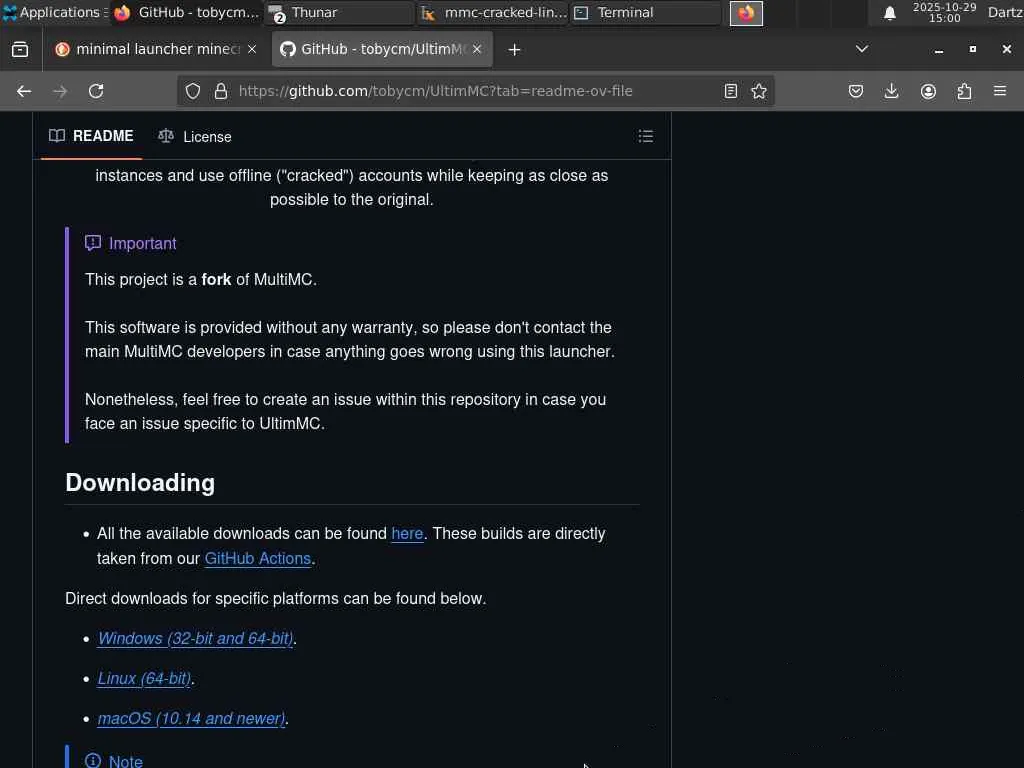Open the tracking protection shield icon
The image size is (1024, 768).
(x=193, y=91)
